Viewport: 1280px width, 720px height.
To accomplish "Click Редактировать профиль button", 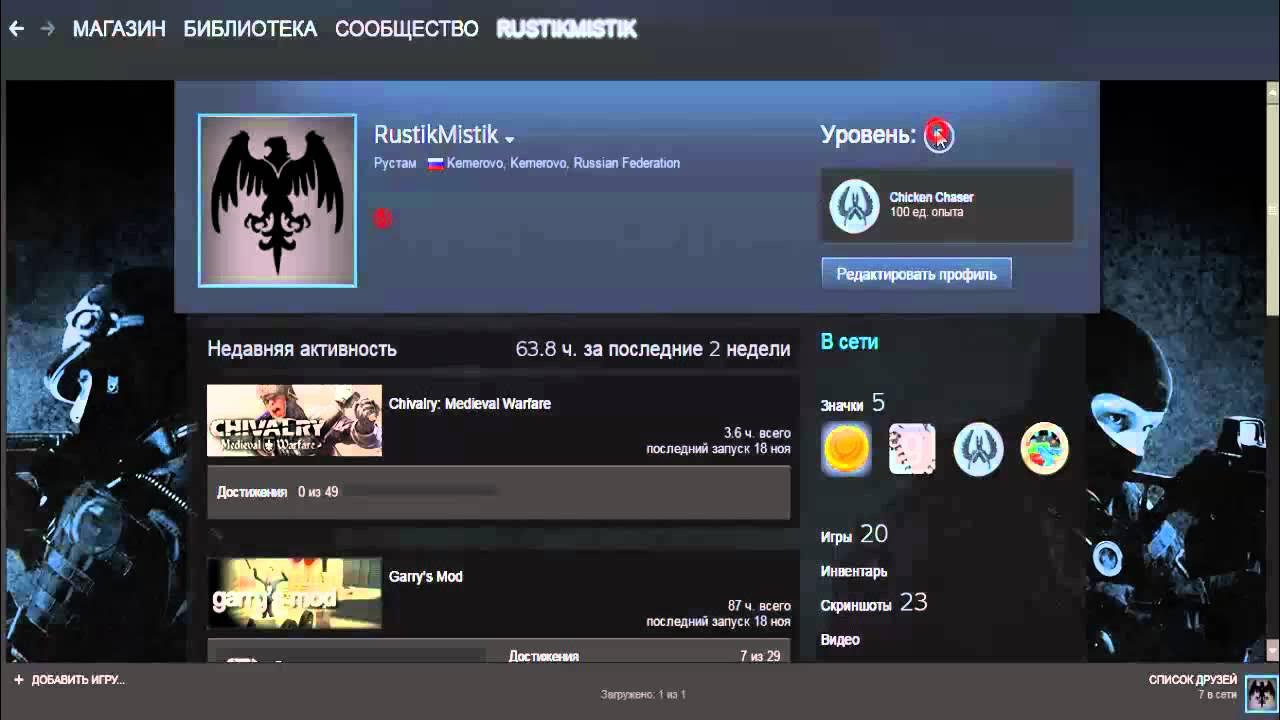I will [917, 274].
